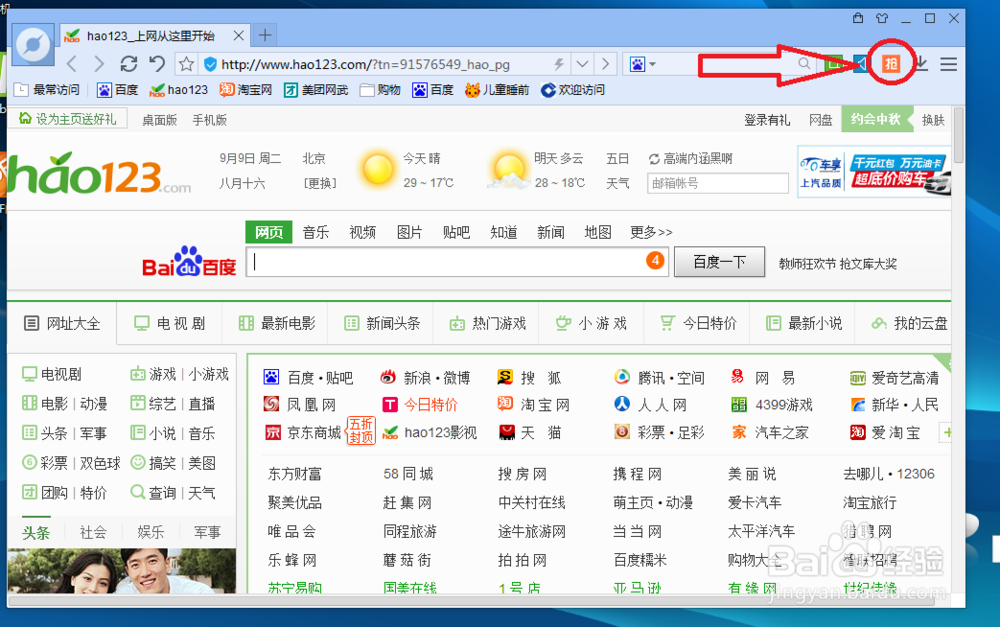Click the orange 抢 toolbar icon
This screenshot has width=1000, height=627.
[891, 63]
